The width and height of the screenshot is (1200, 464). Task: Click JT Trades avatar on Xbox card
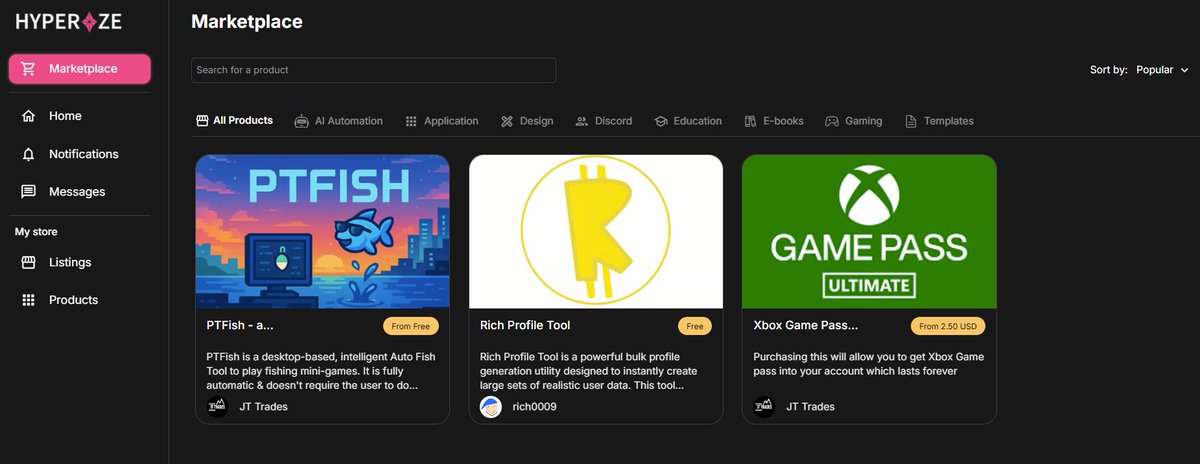click(x=764, y=407)
